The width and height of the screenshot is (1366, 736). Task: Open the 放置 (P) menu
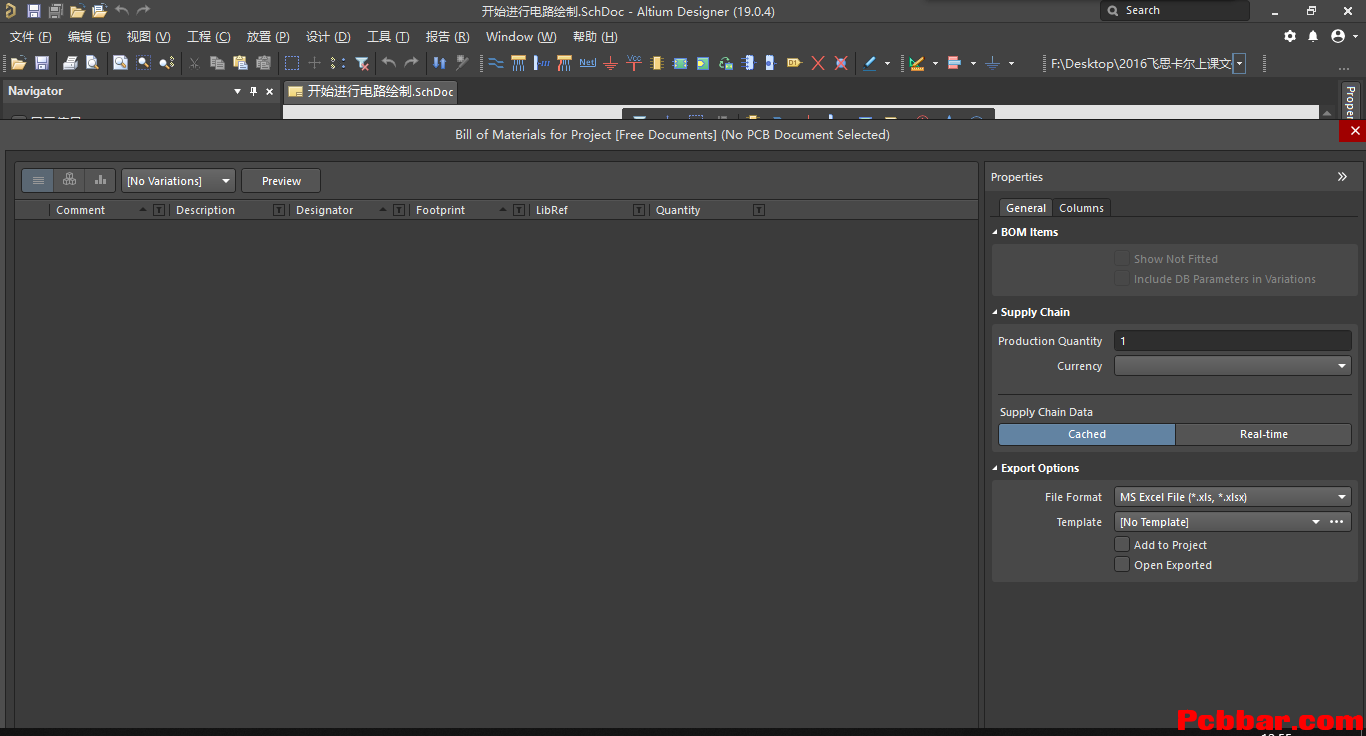pyautogui.click(x=268, y=37)
